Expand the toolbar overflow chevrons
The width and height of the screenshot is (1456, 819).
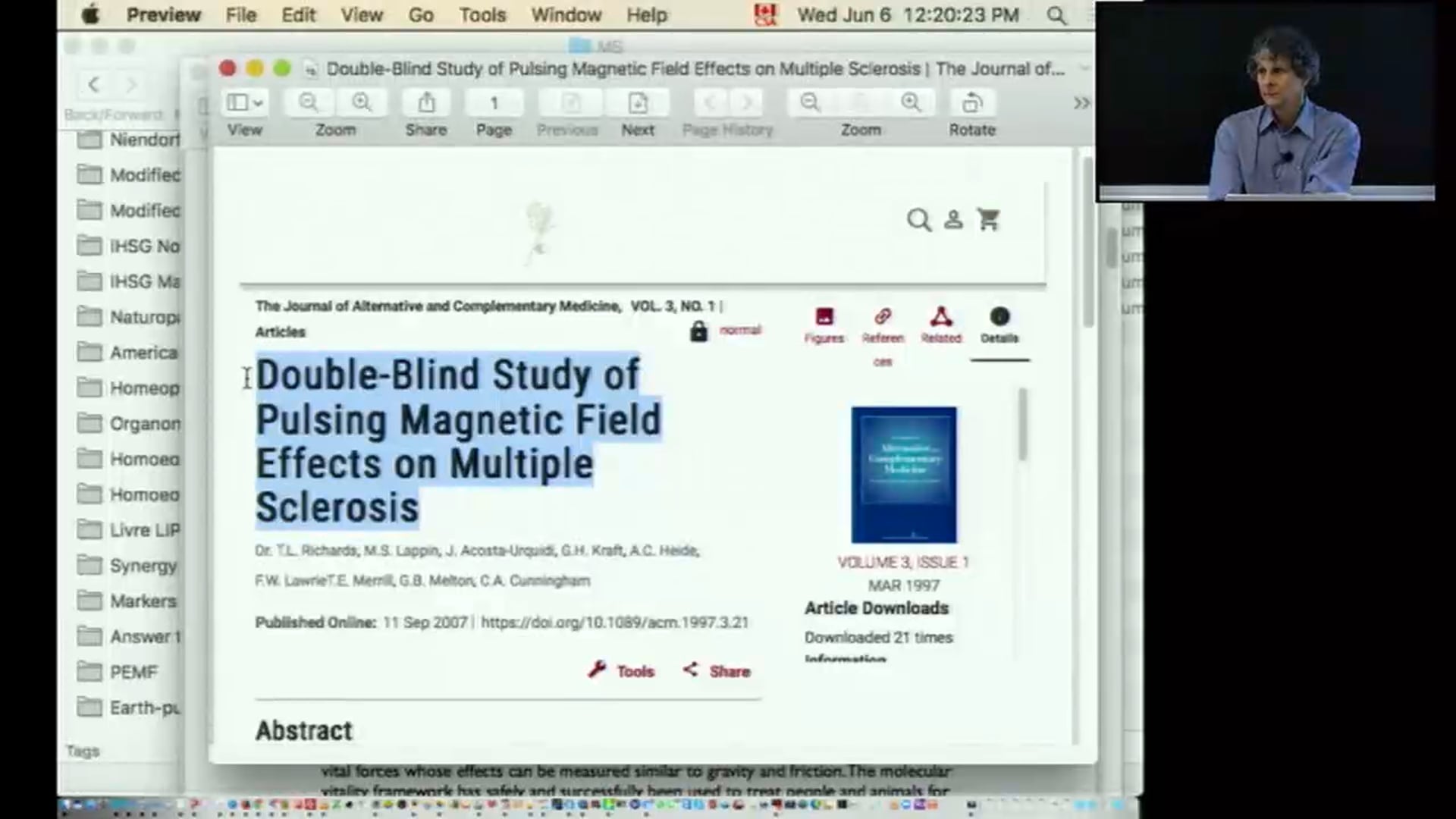(x=1081, y=103)
